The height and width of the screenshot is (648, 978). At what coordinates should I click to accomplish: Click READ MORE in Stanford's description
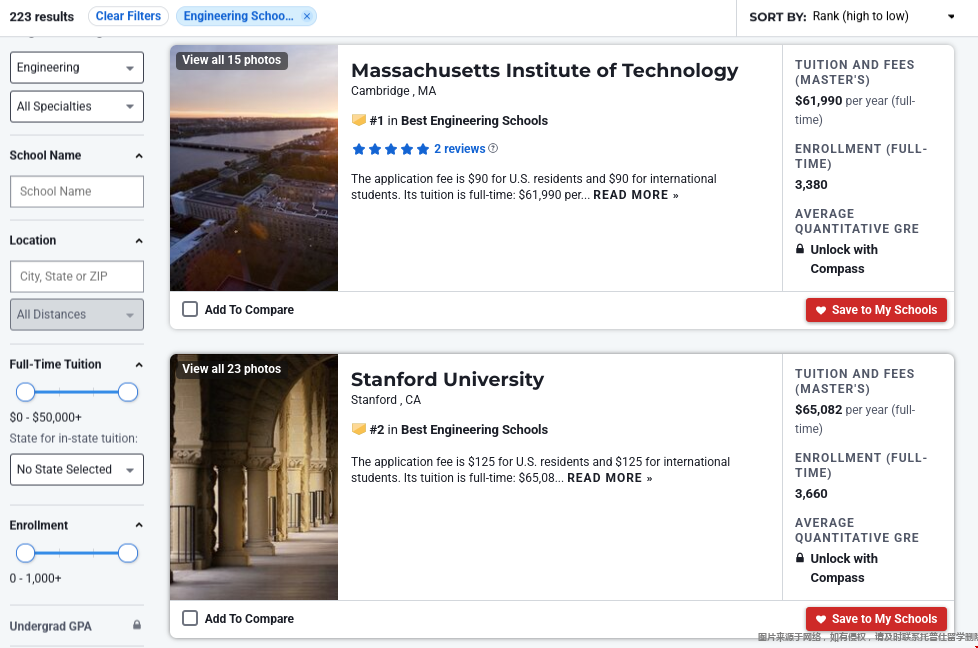click(x=609, y=478)
